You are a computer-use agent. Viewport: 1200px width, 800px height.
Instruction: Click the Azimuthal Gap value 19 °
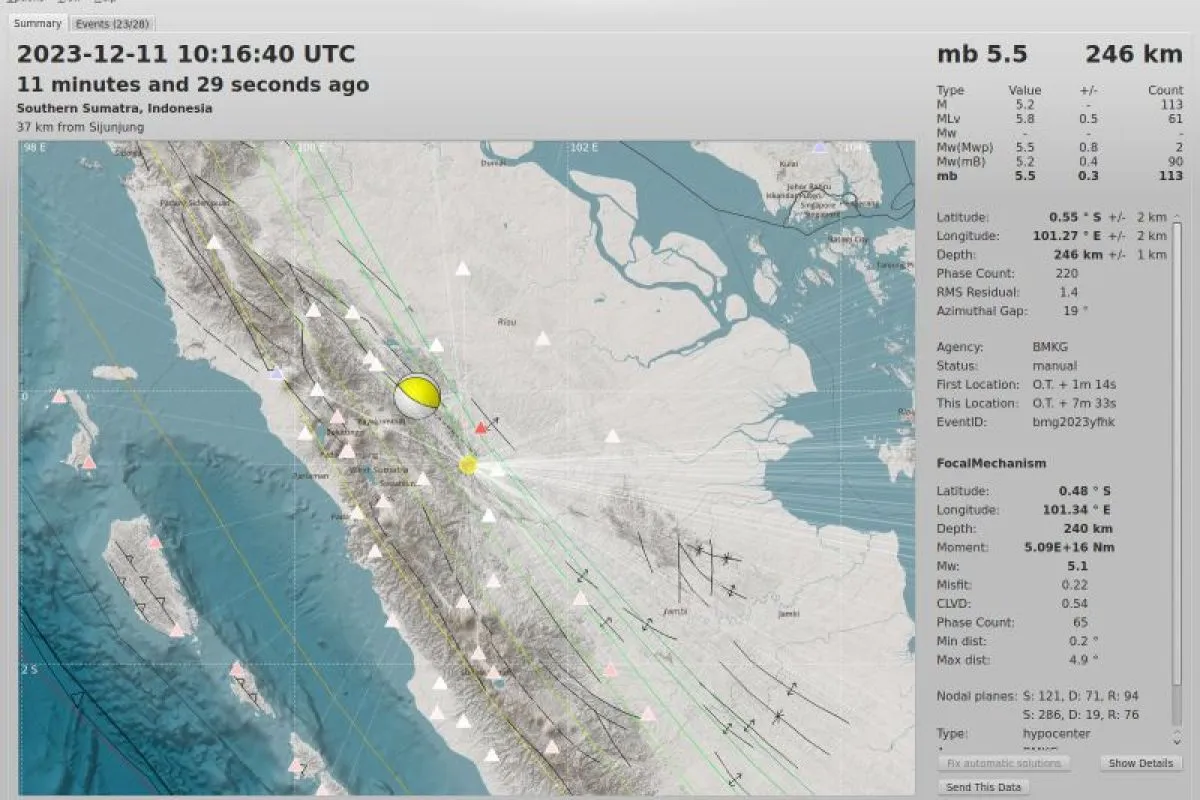(1076, 311)
